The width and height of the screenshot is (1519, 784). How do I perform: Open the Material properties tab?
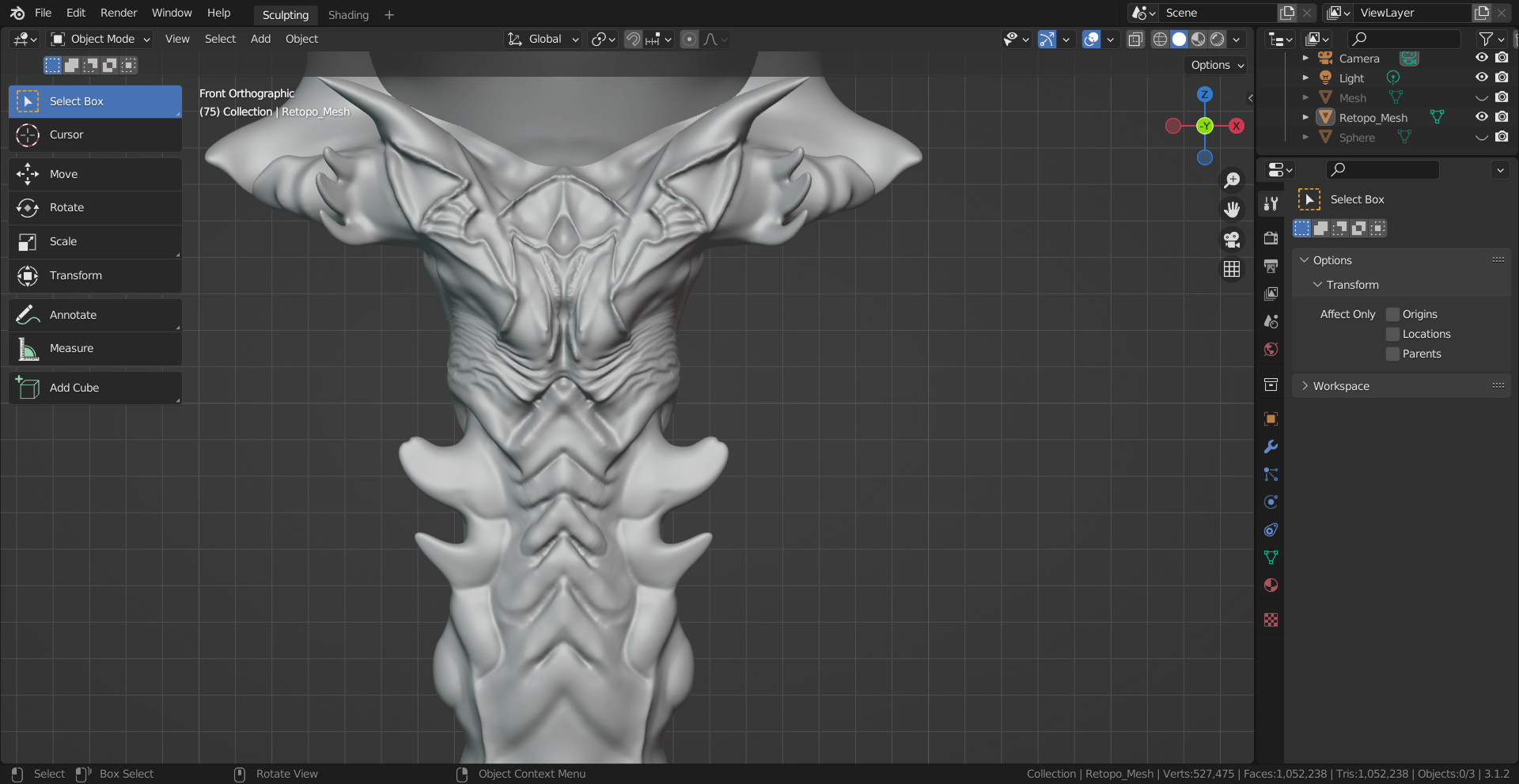1271,585
